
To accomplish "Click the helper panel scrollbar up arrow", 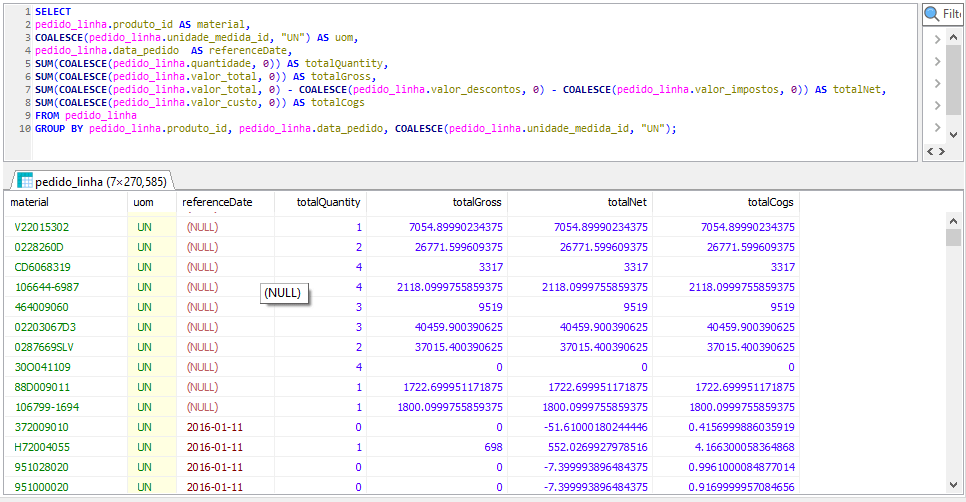I will [x=953, y=38].
